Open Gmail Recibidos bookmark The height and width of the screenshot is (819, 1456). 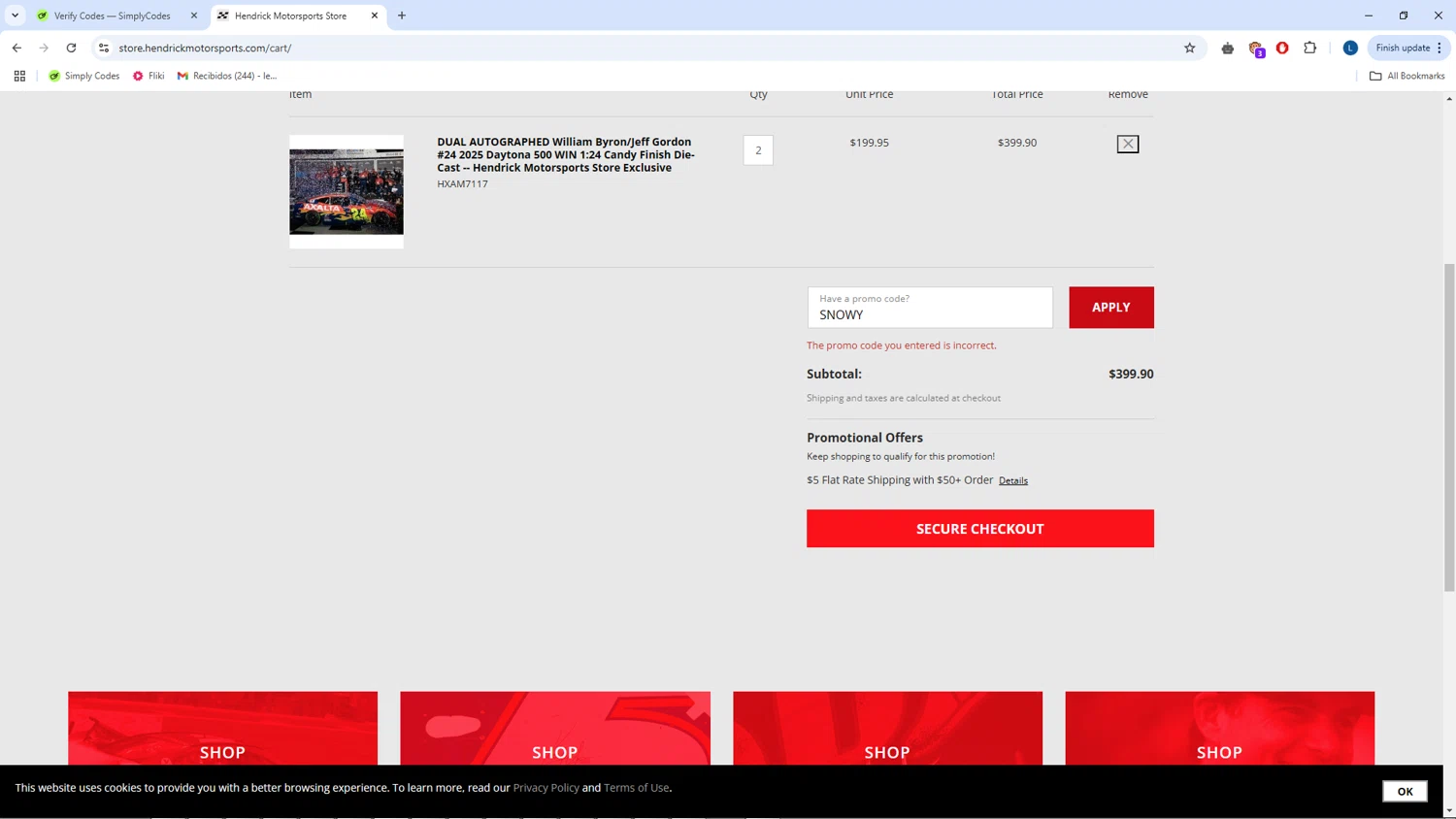pyautogui.click(x=227, y=76)
